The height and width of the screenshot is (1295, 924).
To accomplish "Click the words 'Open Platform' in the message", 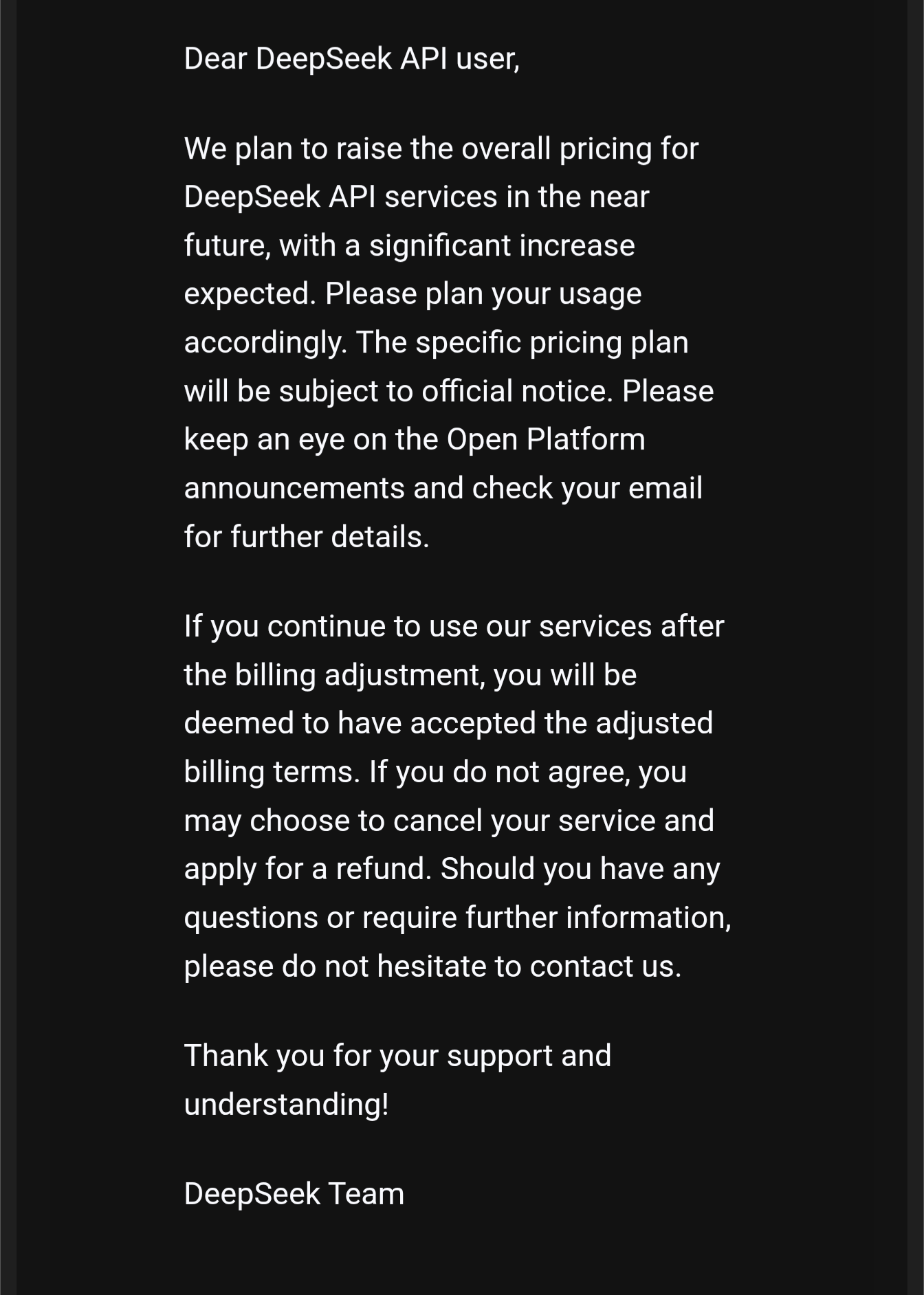I will [x=546, y=440].
